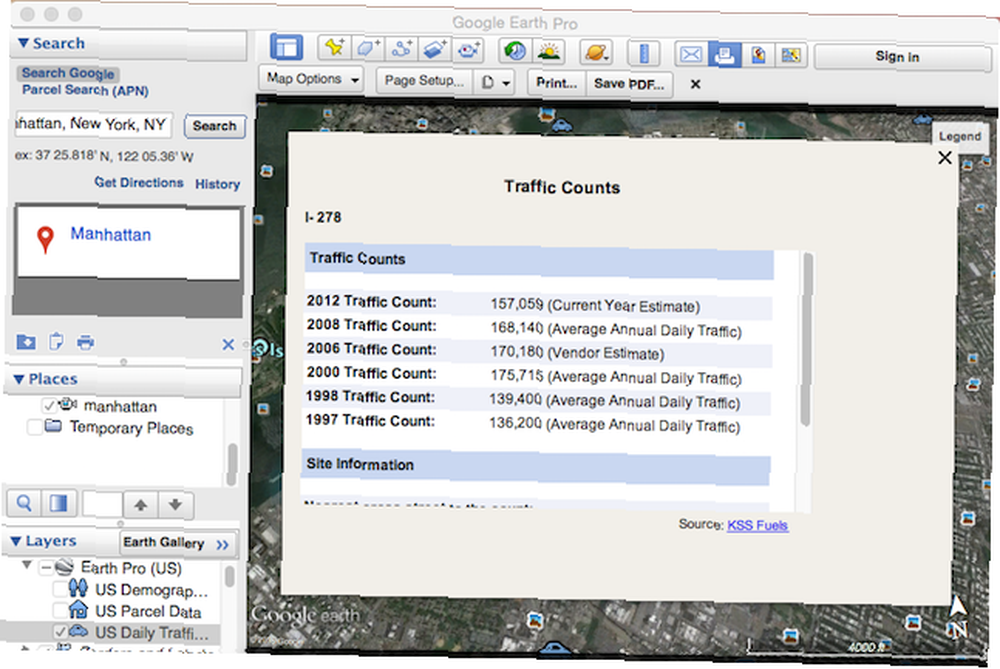Print search results icon
The height and width of the screenshot is (669, 1000).
click(x=85, y=342)
